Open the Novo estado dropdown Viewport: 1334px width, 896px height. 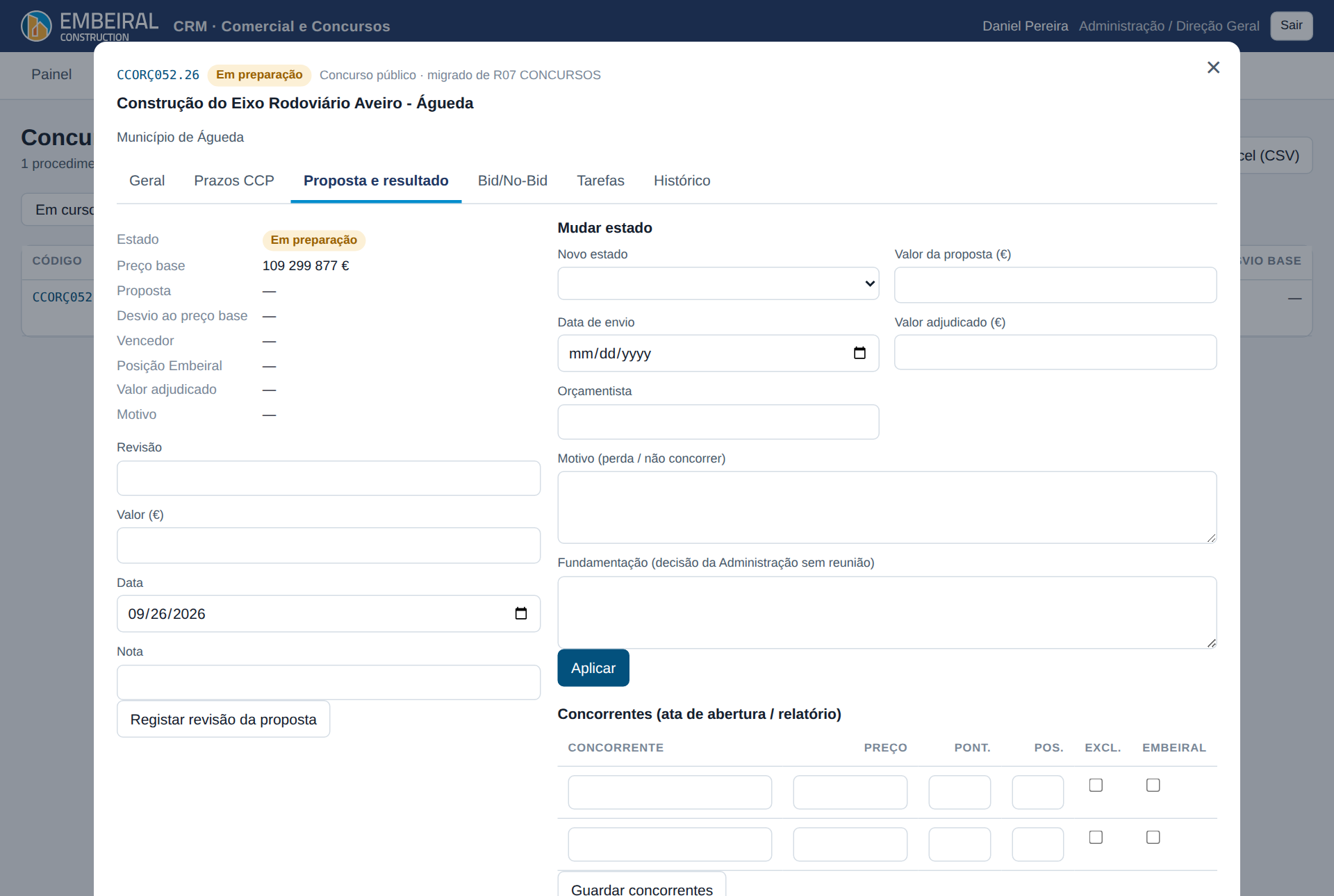(x=718, y=283)
